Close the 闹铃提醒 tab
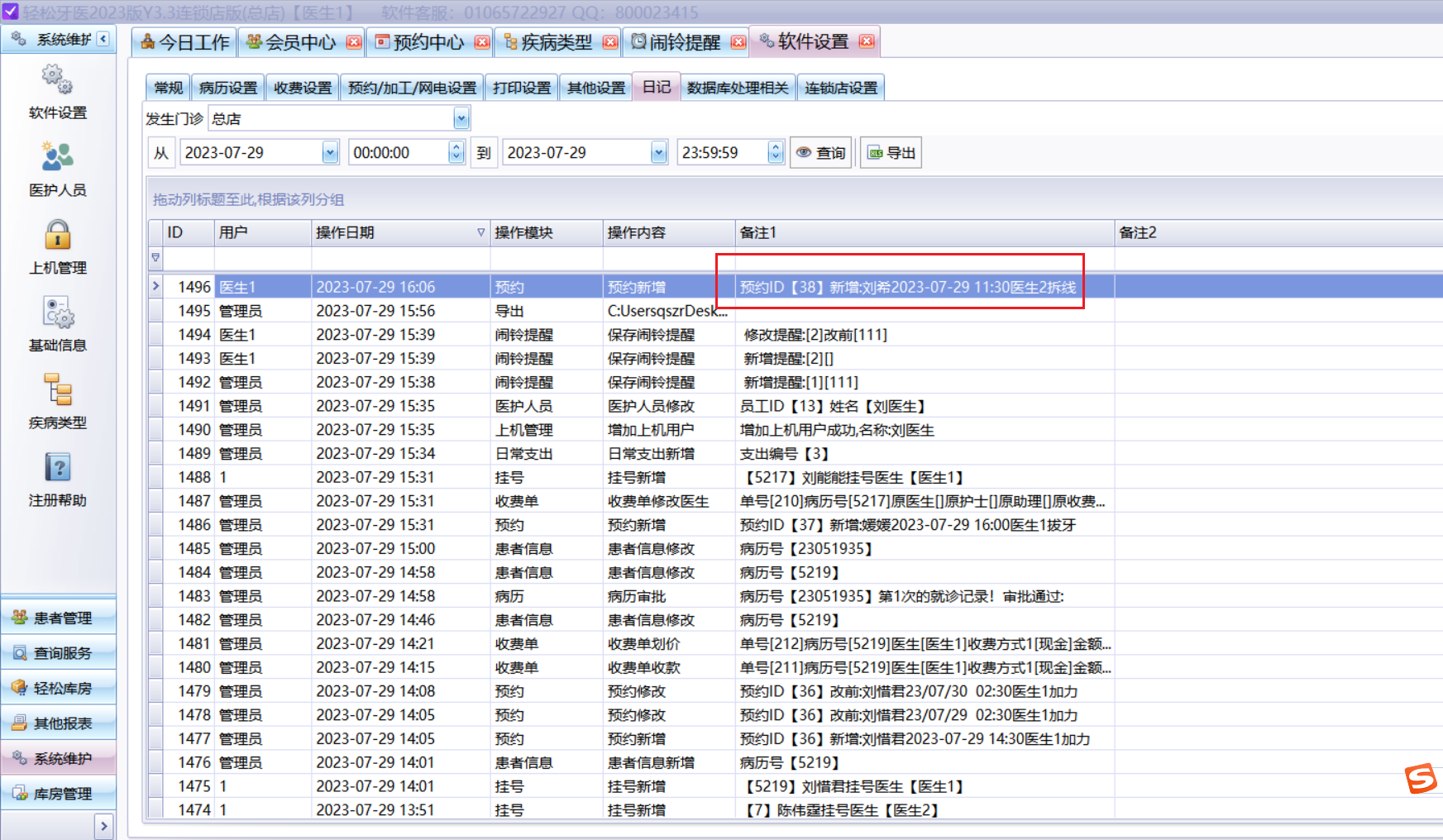 click(x=738, y=42)
